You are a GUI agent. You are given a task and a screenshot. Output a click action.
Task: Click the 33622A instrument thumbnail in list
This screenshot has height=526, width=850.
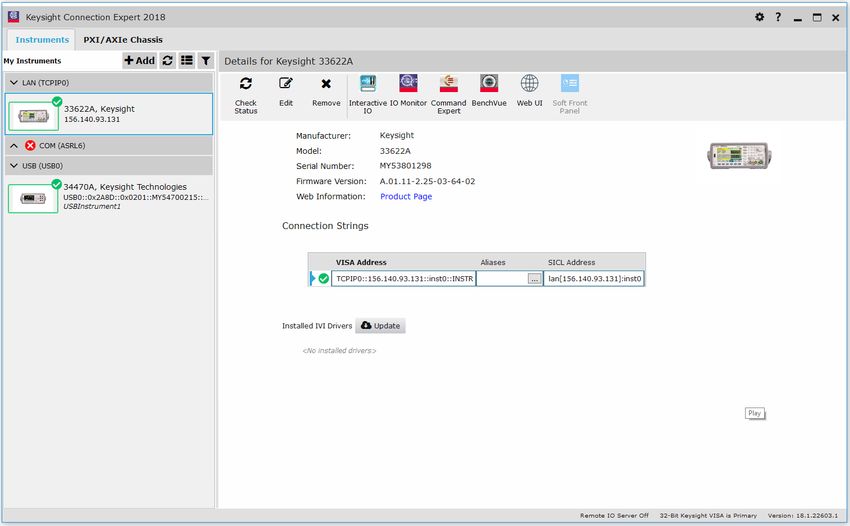coord(34,116)
